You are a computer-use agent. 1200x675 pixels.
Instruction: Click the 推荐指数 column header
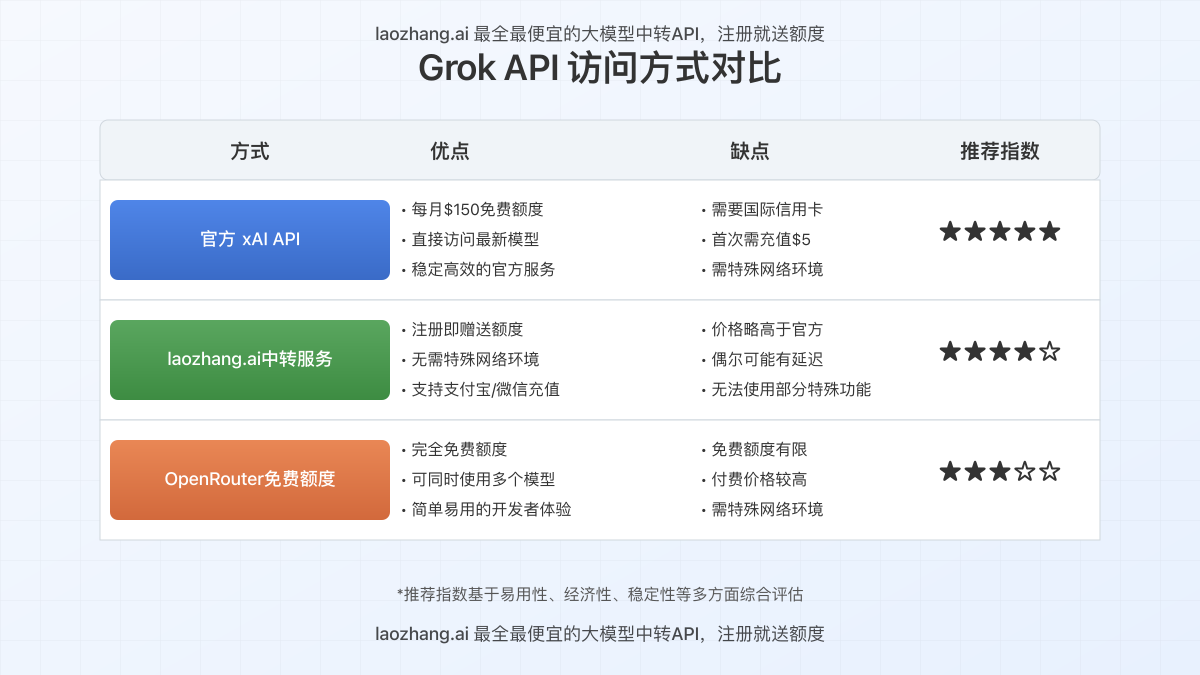pos(1000,151)
